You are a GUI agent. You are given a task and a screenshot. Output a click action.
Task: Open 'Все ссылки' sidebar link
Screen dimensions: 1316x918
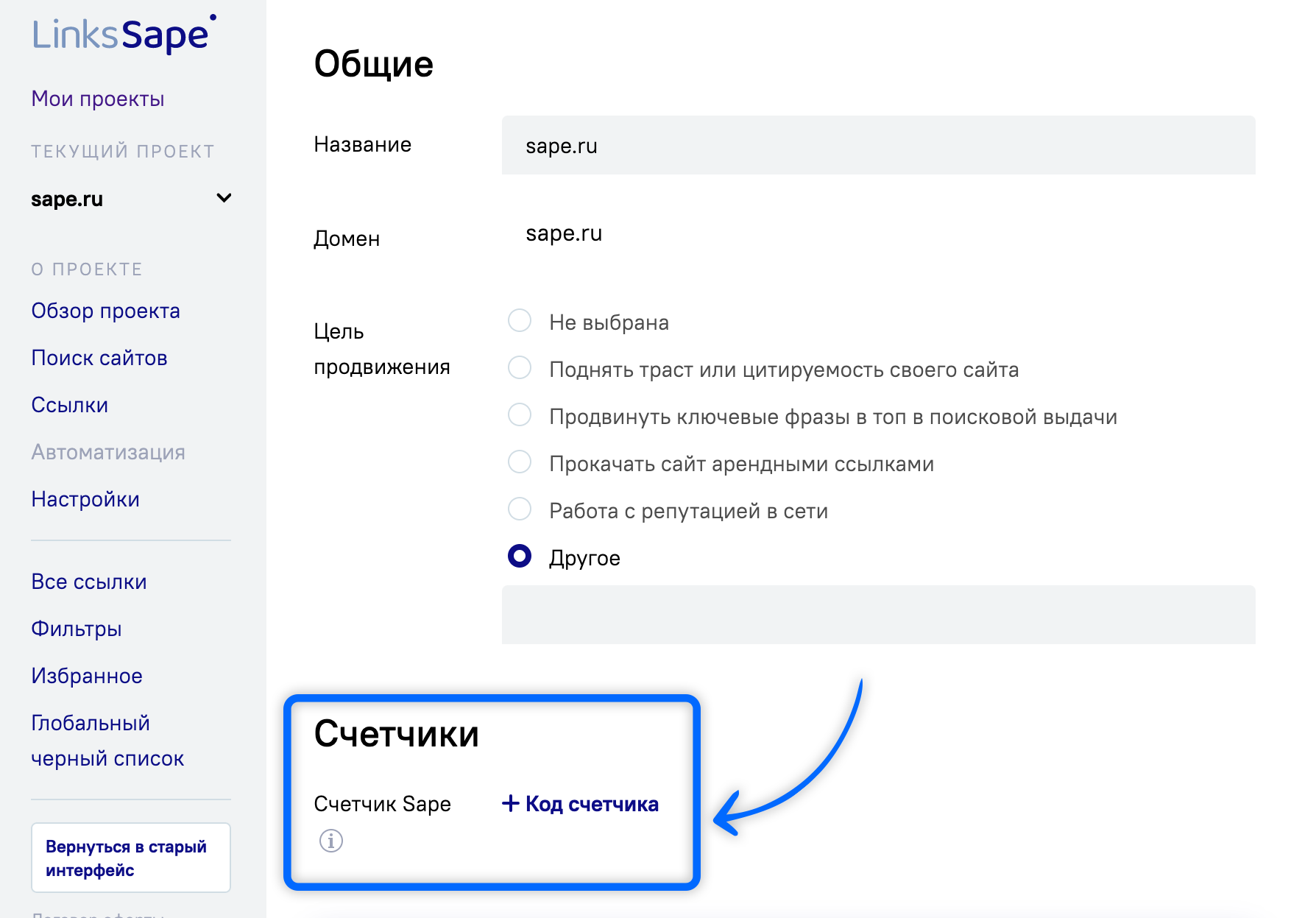[x=89, y=582]
